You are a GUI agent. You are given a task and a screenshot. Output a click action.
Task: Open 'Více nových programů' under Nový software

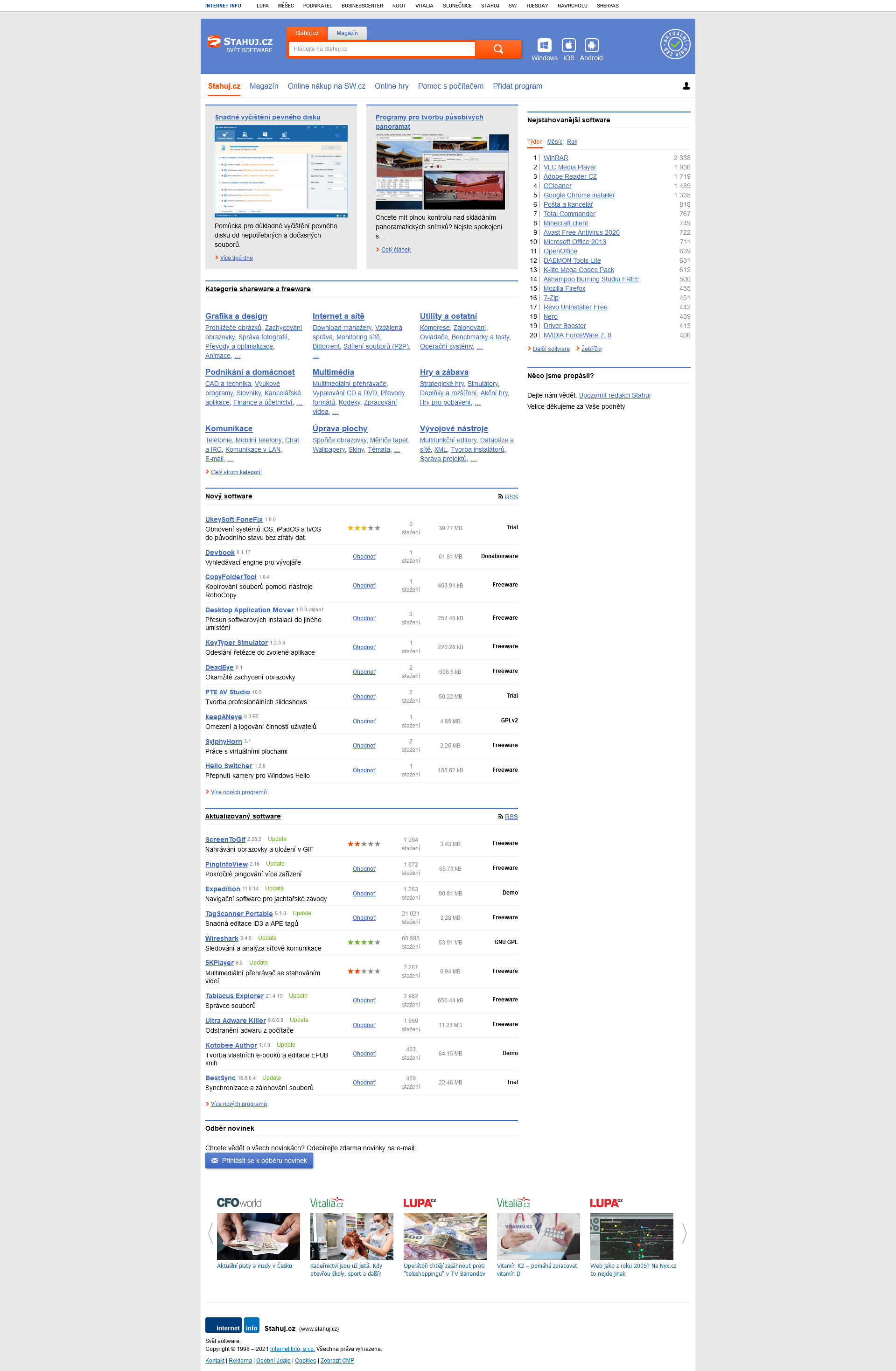point(238,792)
